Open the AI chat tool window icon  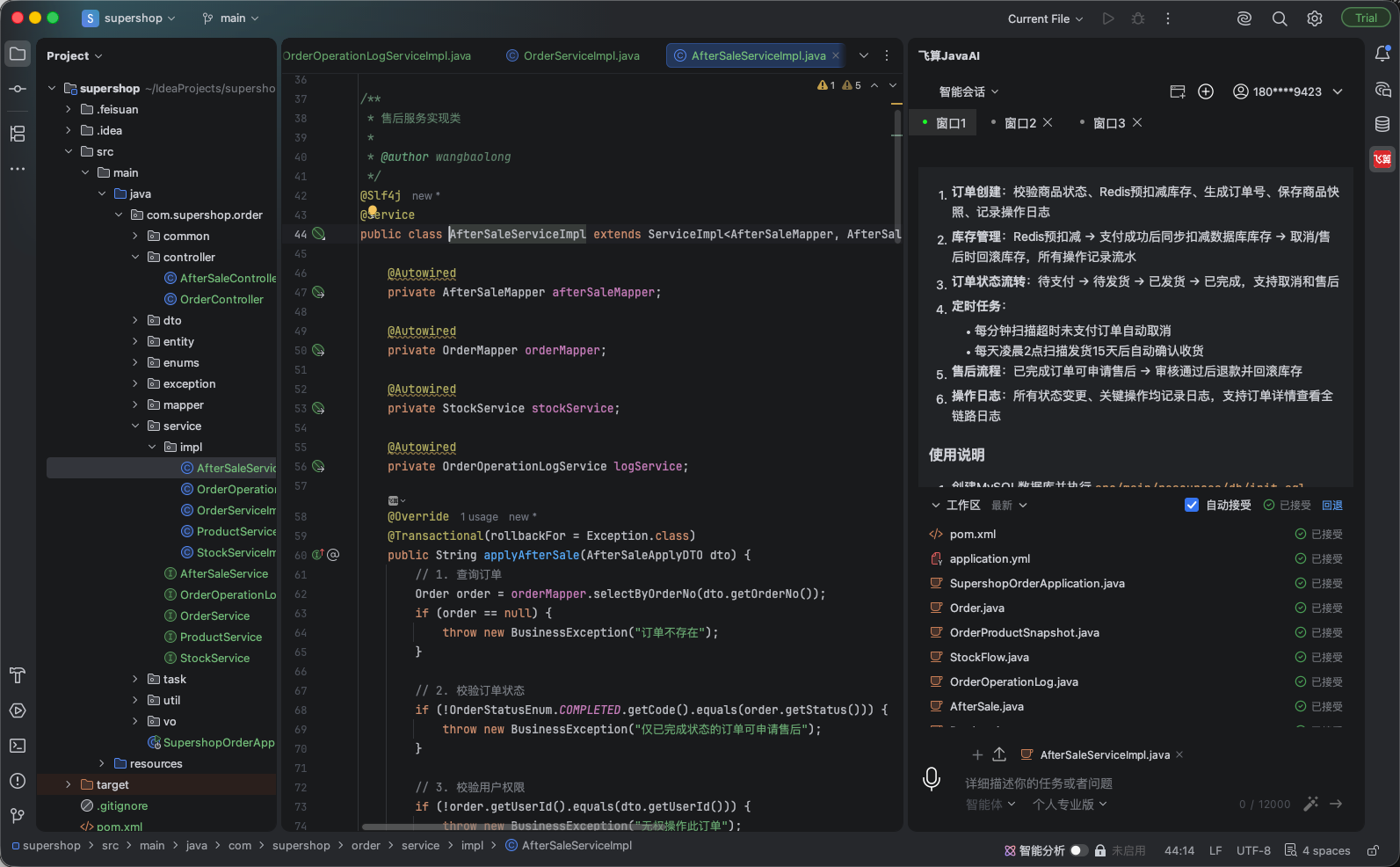[x=1382, y=90]
